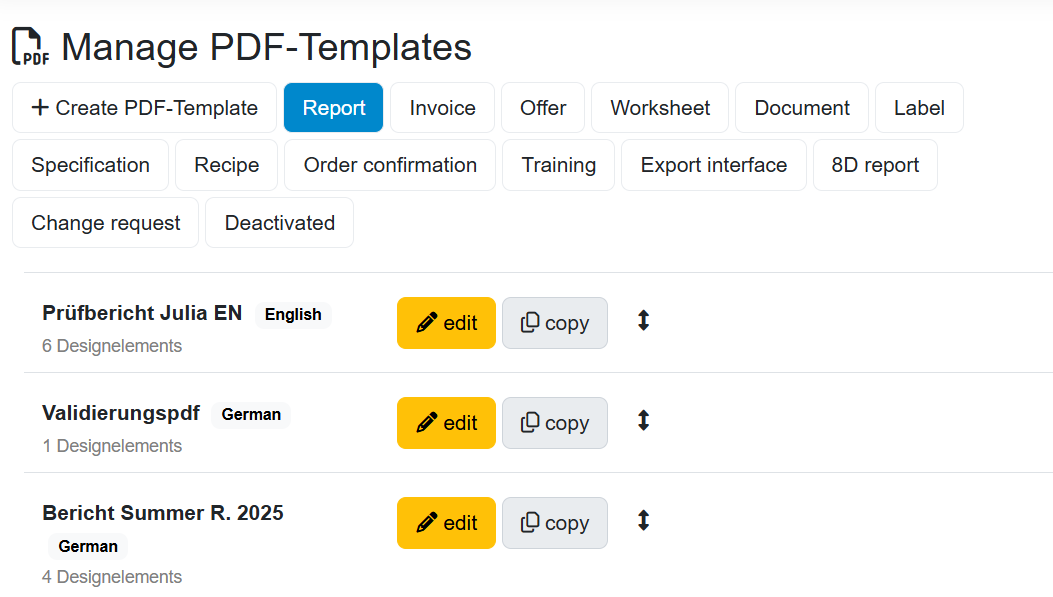Copy the Bericht Summer R. 2025 template
Screen dimensions: 1053x597
tap(555, 523)
